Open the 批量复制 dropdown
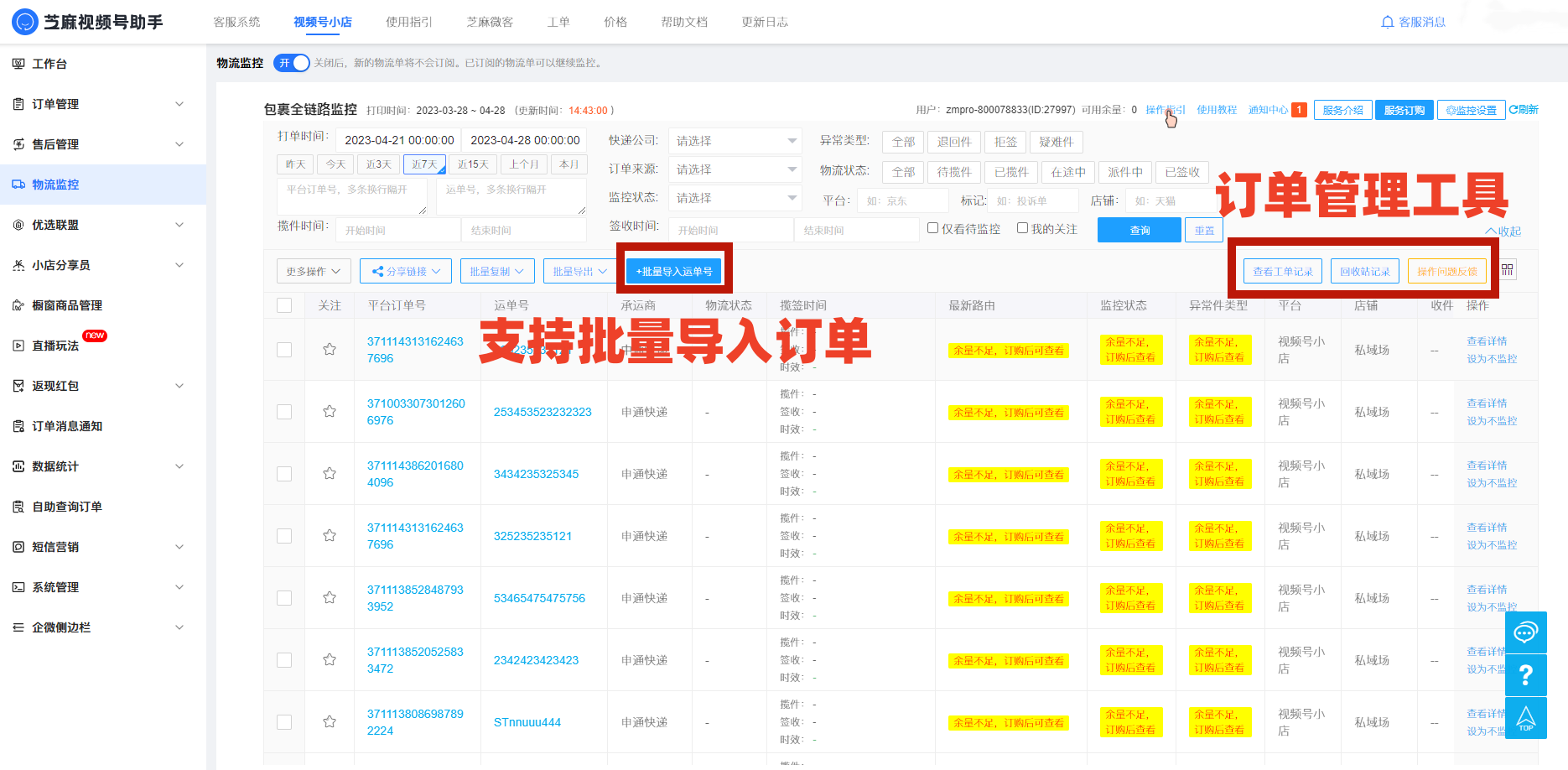 (x=497, y=271)
